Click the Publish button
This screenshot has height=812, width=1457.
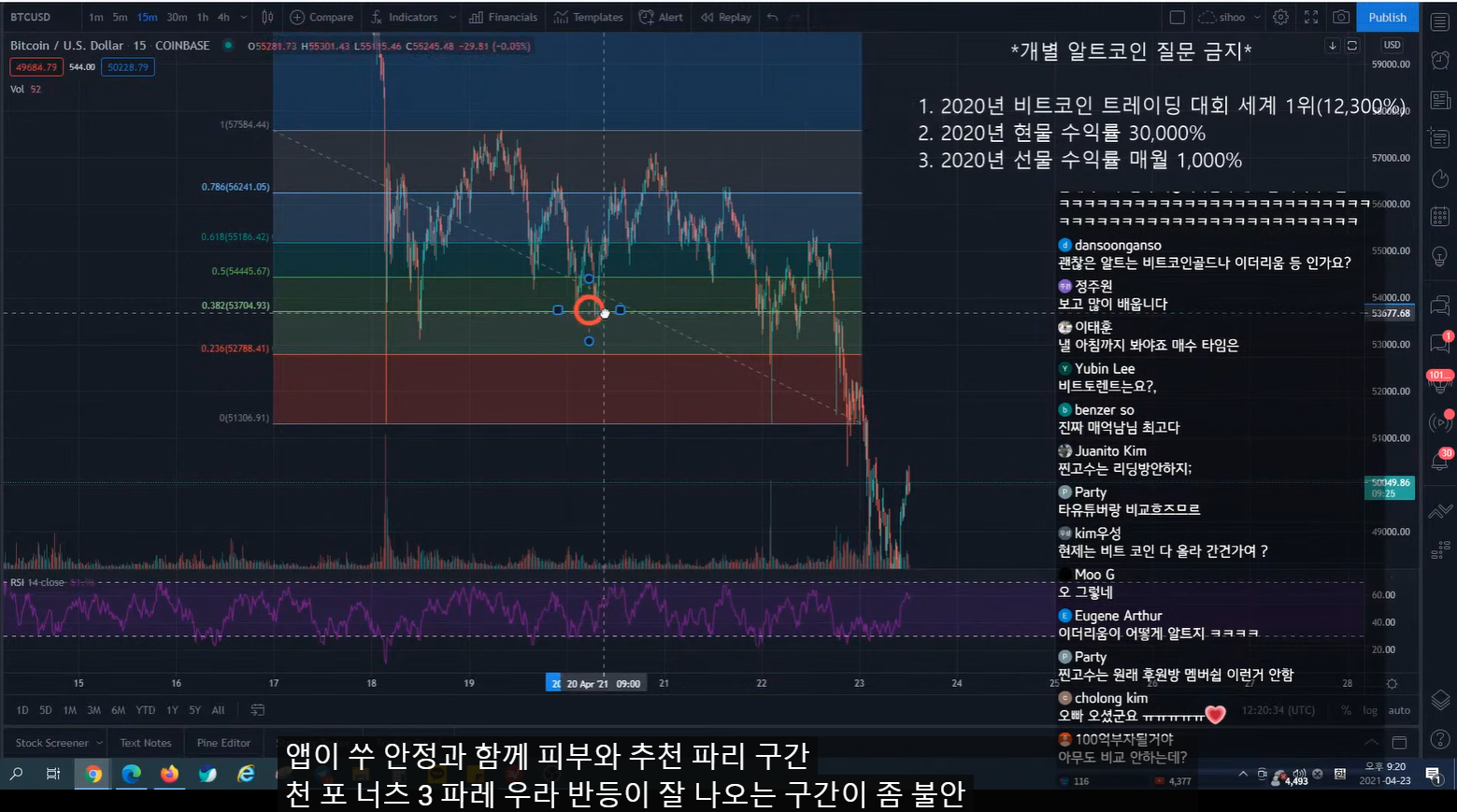(x=1387, y=17)
